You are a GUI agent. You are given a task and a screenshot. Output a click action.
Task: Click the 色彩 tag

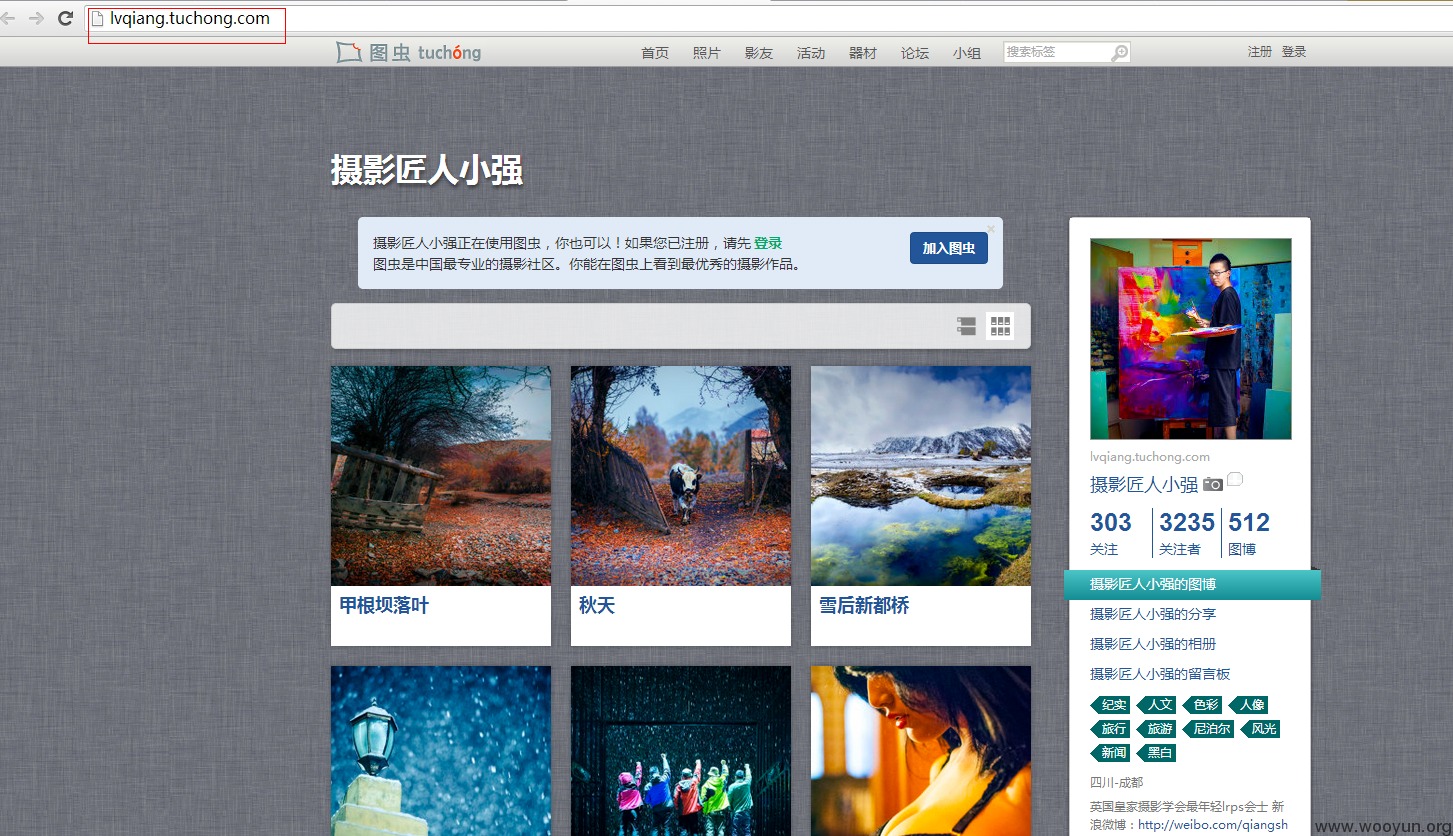click(1204, 705)
